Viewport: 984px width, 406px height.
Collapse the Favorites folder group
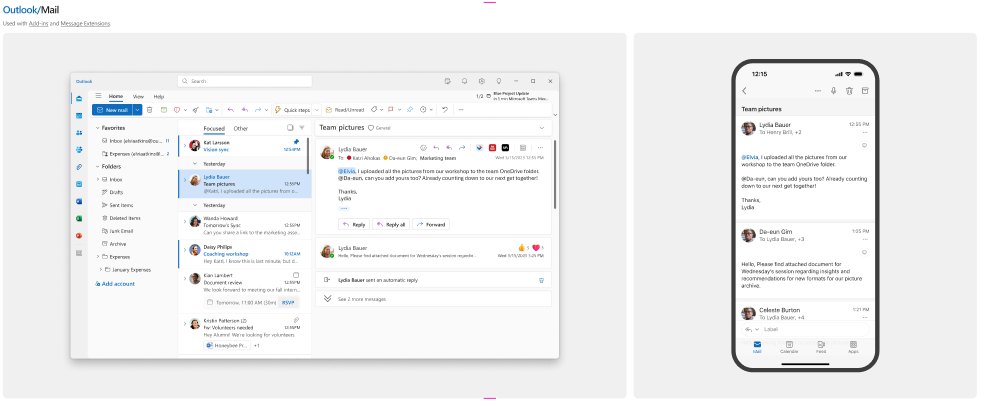coord(97,128)
